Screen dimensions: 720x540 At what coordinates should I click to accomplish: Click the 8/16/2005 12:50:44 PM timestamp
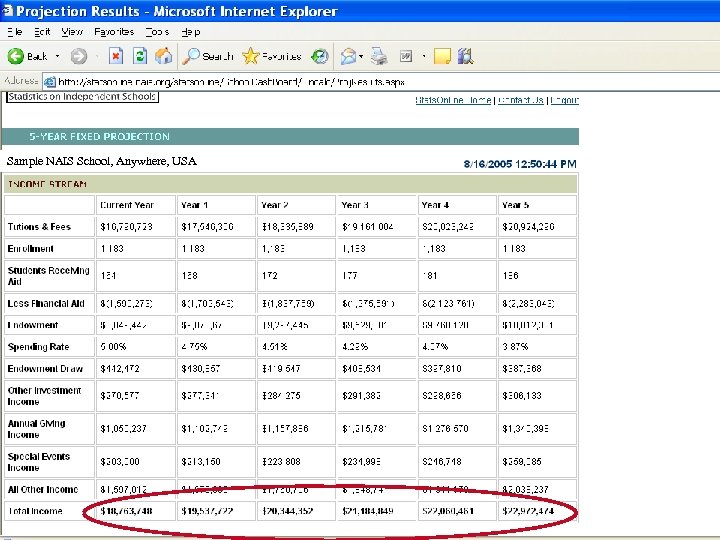click(x=520, y=164)
